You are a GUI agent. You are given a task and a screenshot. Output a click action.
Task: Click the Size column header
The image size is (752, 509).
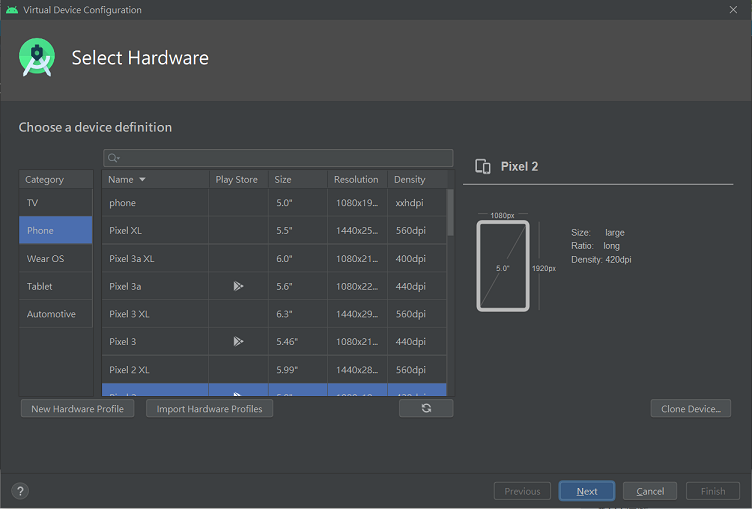coord(298,179)
